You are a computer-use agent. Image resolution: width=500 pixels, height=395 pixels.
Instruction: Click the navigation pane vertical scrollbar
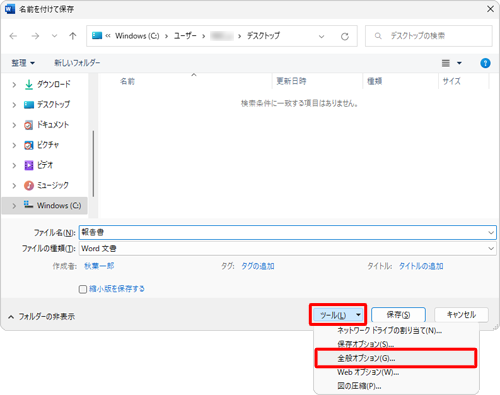[93, 163]
